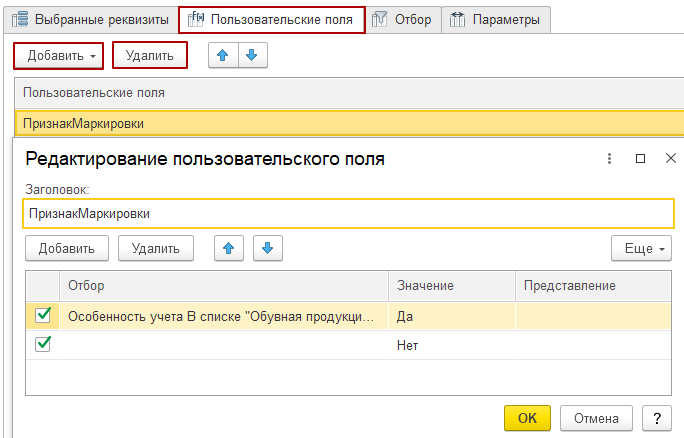Click the empty Представление cell of Да row
The width and height of the screenshot is (684, 438).
tap(593, 316)
